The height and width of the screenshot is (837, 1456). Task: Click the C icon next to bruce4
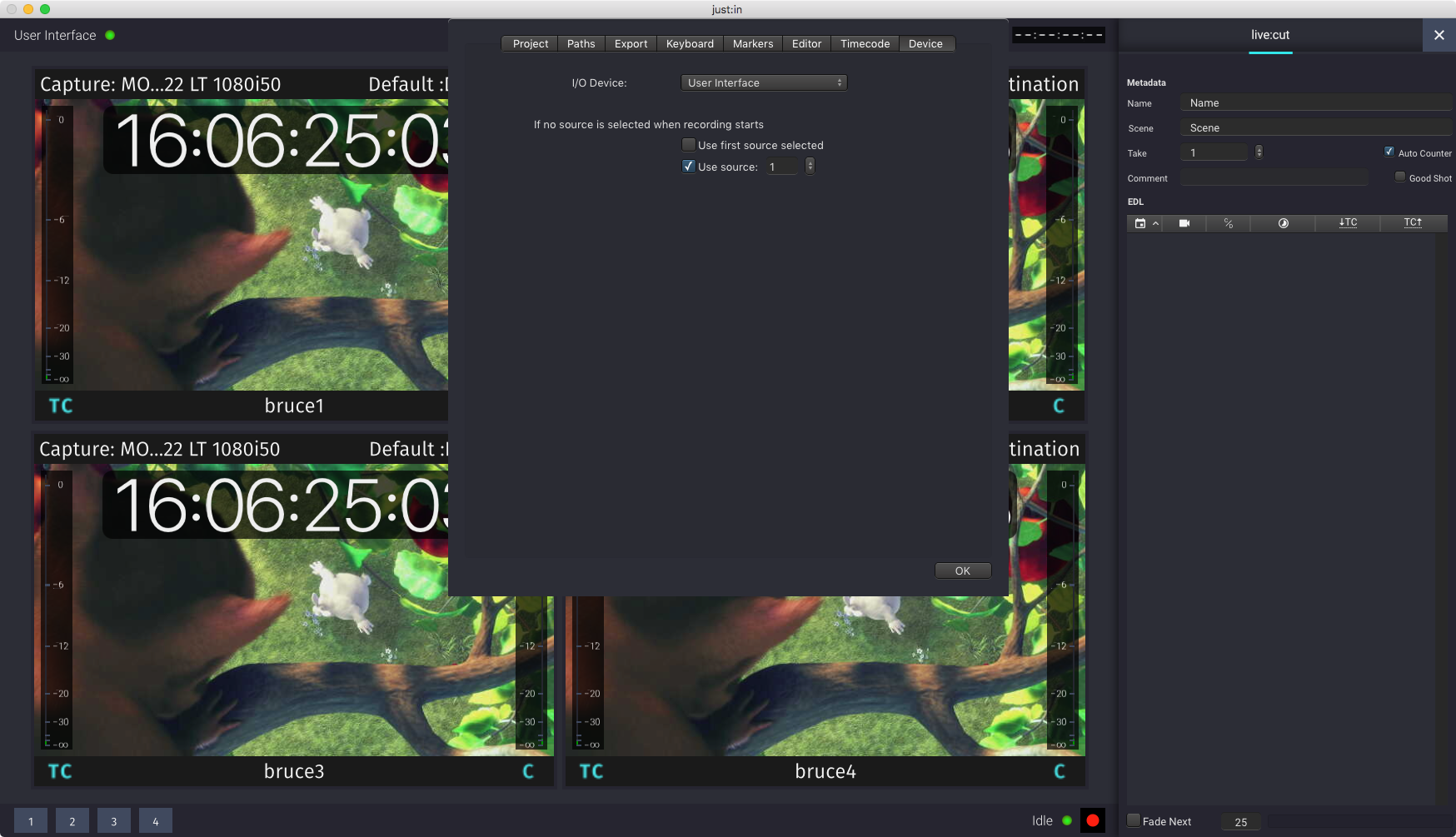click(1060, 771)
